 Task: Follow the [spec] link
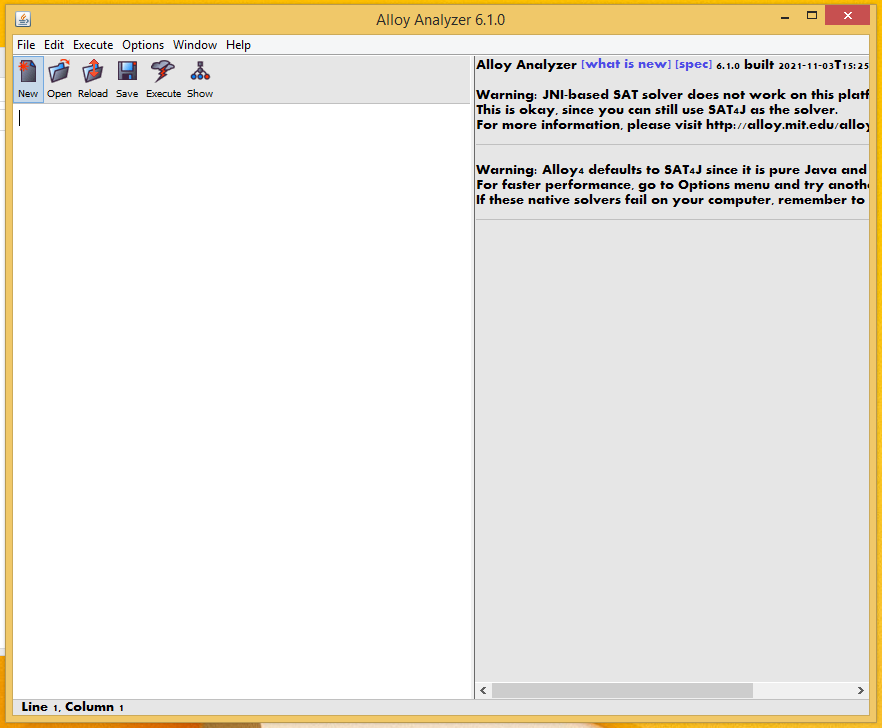point(694,65)
